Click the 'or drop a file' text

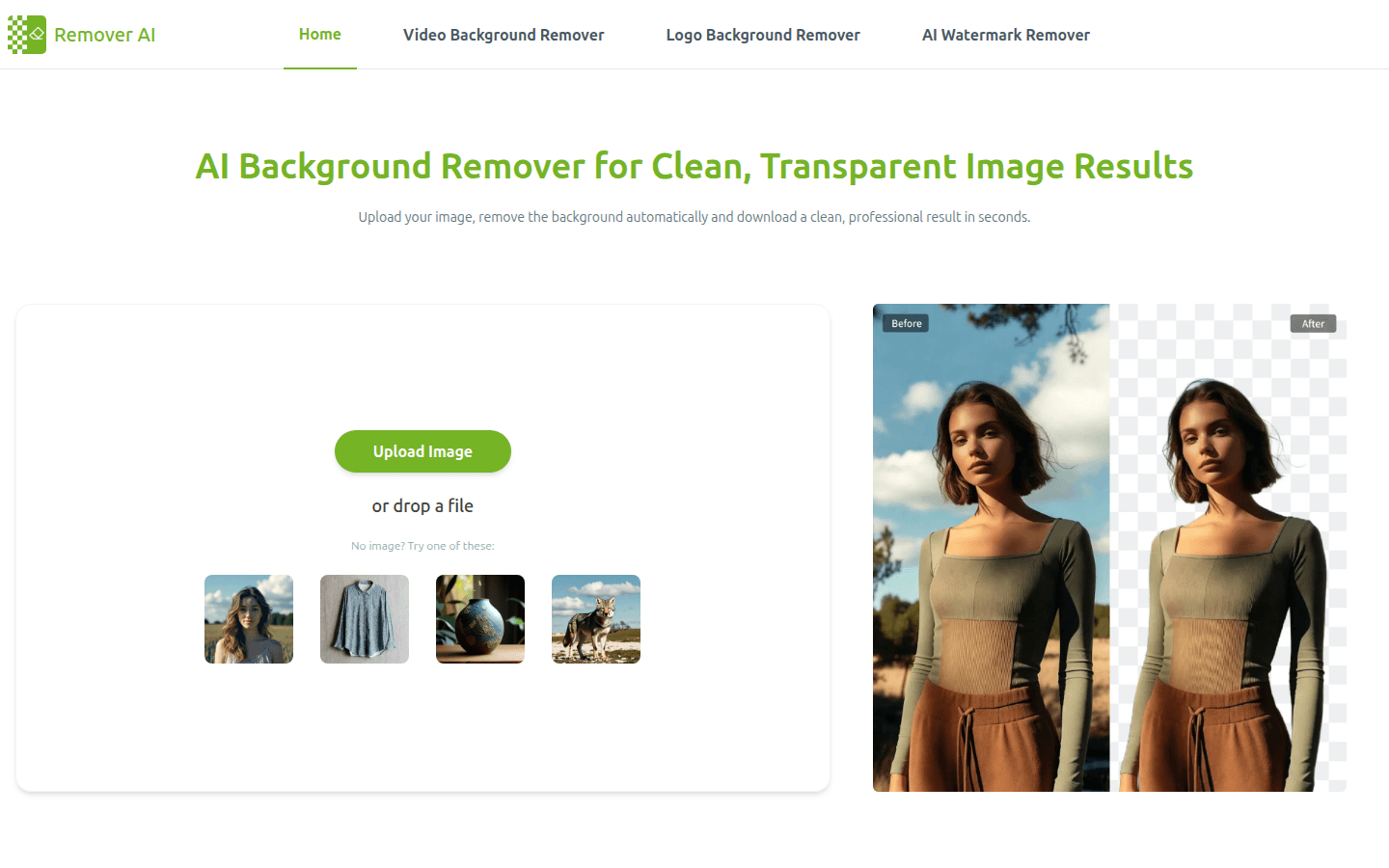(x=422, y=505)
